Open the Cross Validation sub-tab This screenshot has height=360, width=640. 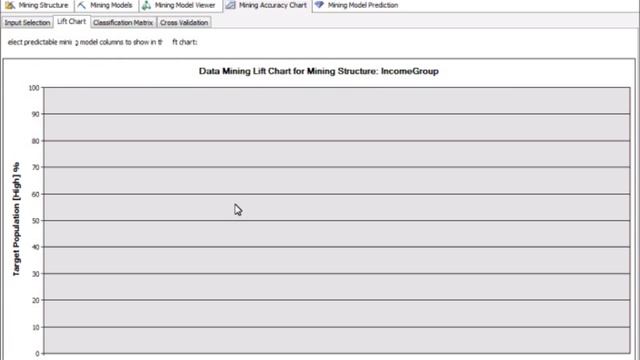[x=184, y=22]
